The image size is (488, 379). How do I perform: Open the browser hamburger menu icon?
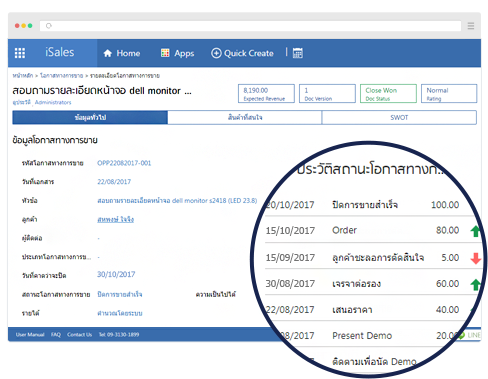click(x=471, y=26)
